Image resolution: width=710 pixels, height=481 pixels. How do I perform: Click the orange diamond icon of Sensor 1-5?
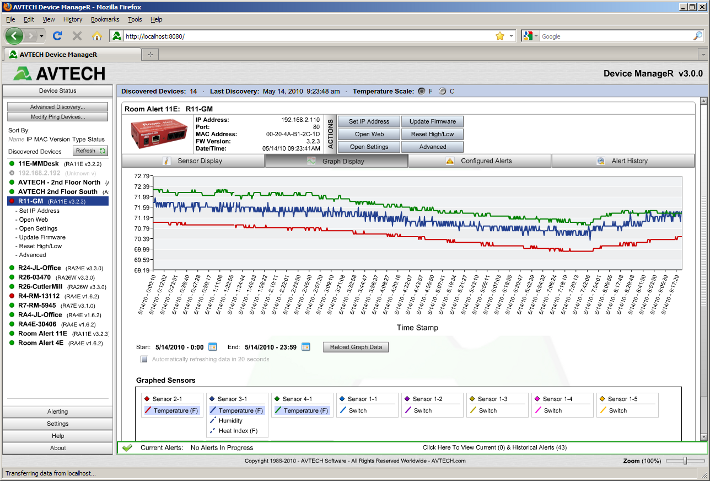602,399
